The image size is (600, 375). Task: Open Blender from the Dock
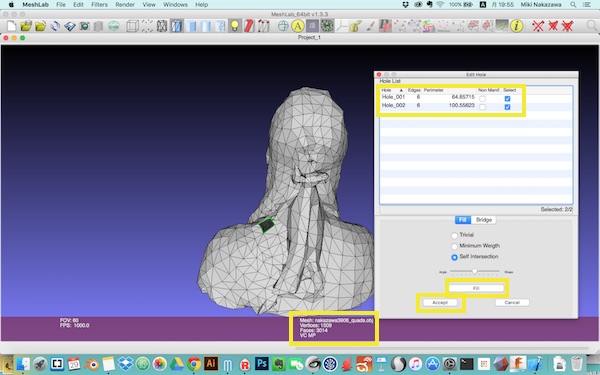tap(91, 363)
